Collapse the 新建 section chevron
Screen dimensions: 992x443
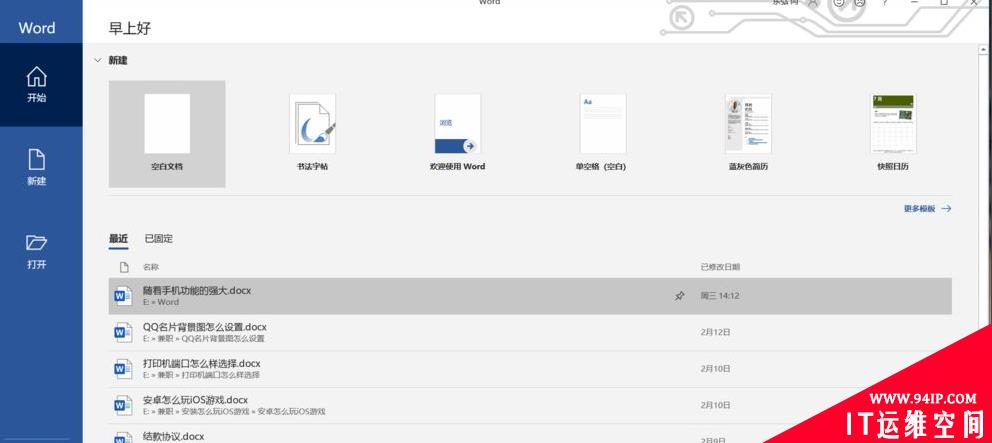point(97,60)
